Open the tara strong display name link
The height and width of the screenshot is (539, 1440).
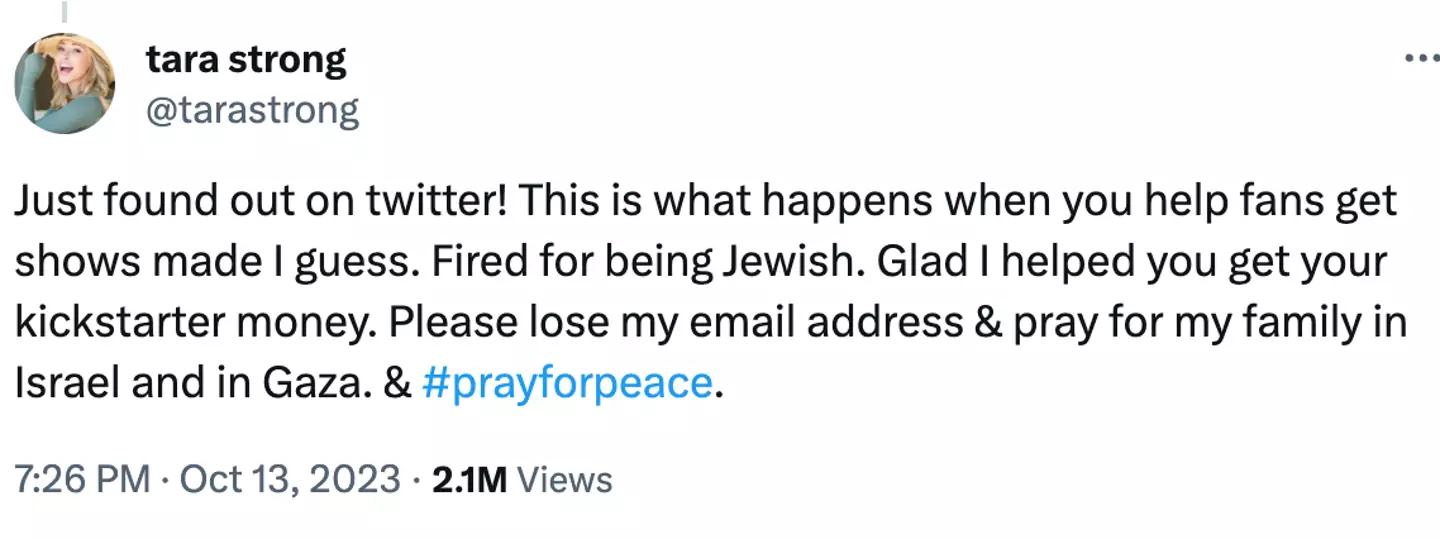click(246, 61)
